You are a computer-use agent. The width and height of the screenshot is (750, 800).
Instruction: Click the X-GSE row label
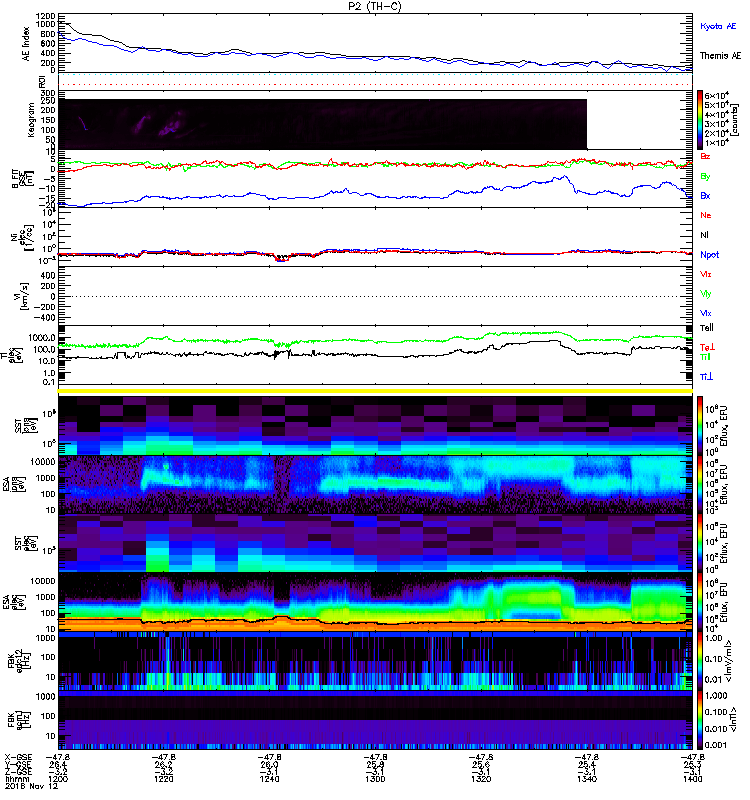click(x=18, y=757)
